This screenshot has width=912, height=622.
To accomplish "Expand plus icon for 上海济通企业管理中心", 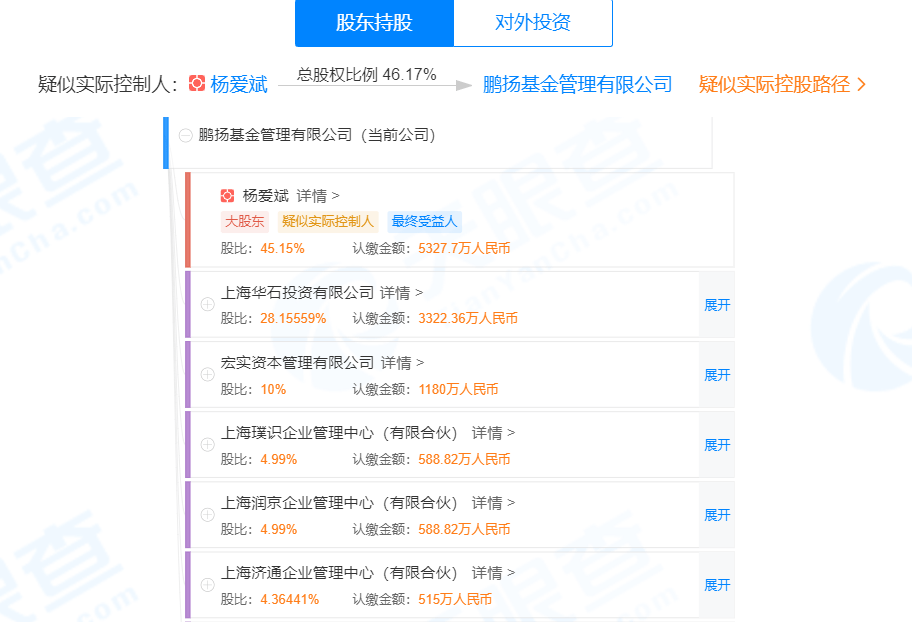I will pos(208,584).
